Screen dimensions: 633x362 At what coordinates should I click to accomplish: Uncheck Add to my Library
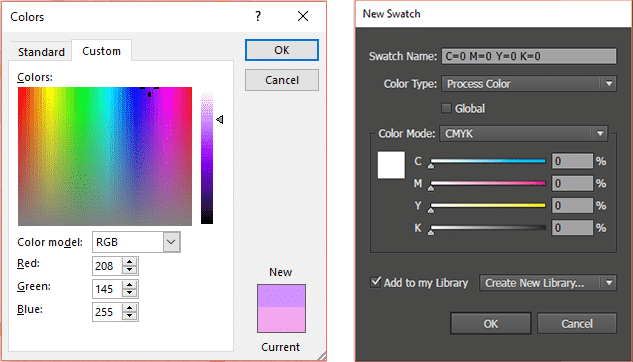(375, 282)
